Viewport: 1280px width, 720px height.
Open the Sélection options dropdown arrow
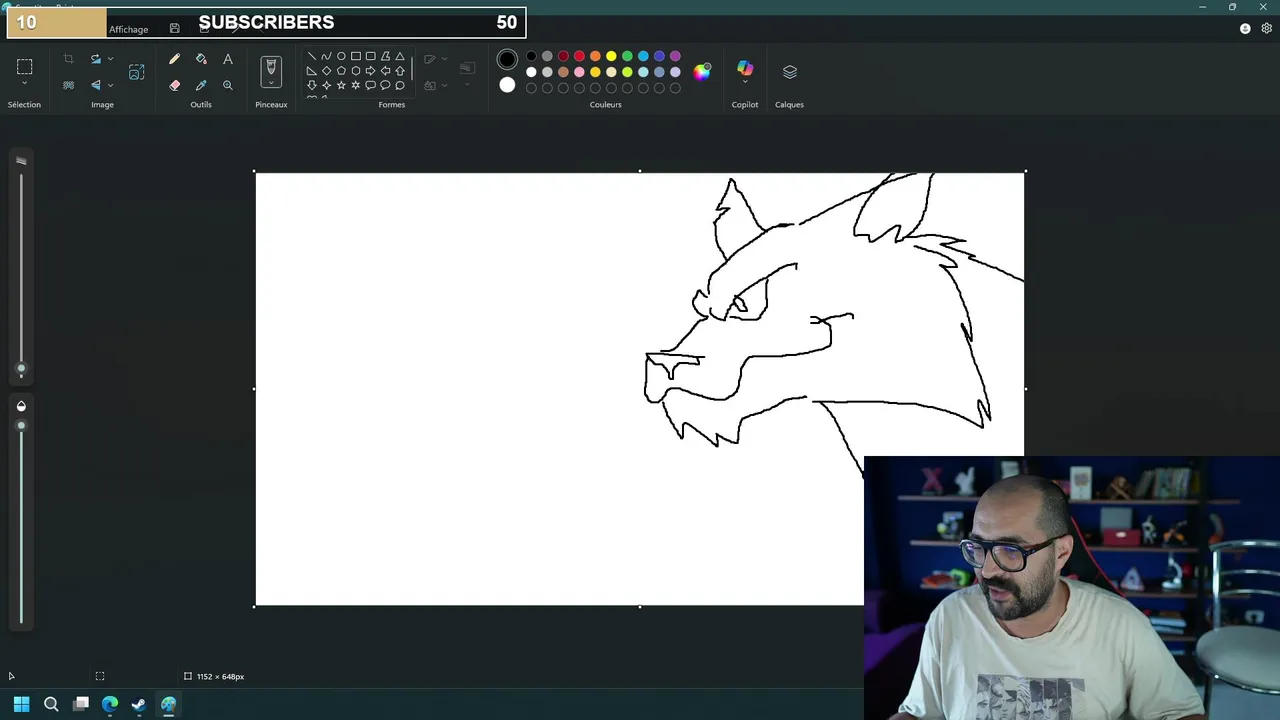25,84
